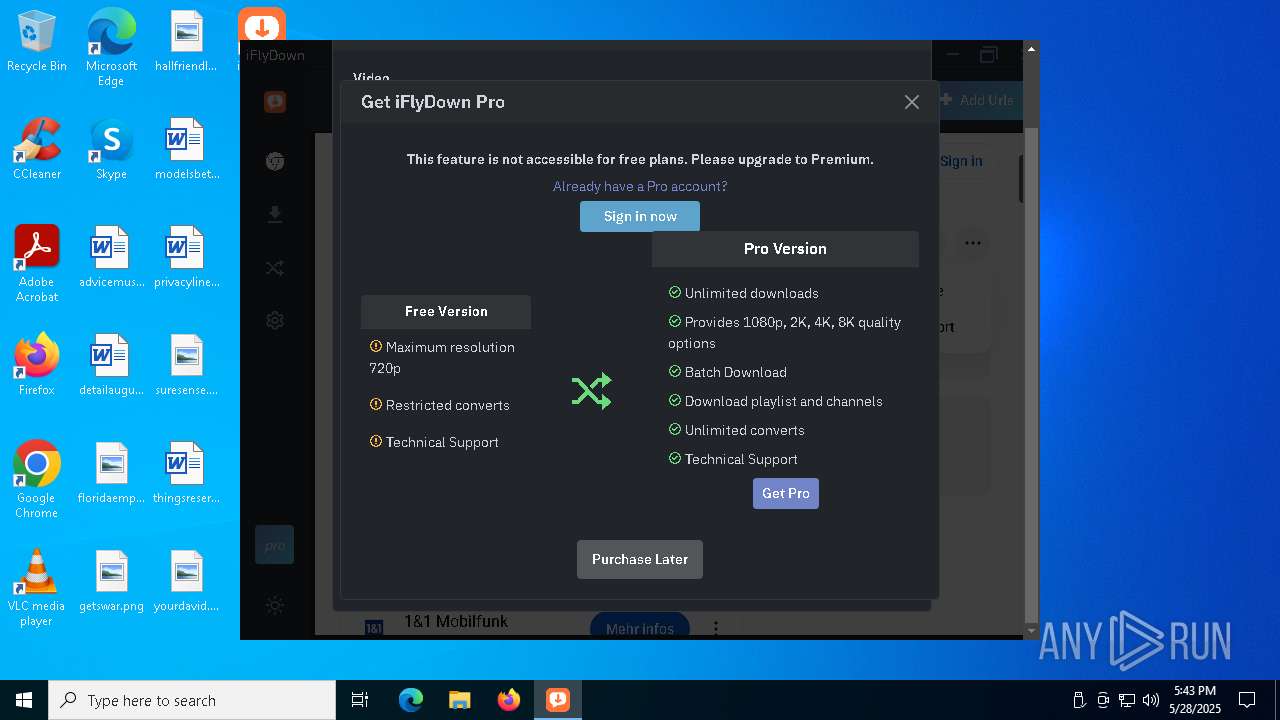Image resolution: width=1280 pixels, height=720 pixels.
Task: Open the iFlyDown sidebar download icon
Action: click(275, 215)
